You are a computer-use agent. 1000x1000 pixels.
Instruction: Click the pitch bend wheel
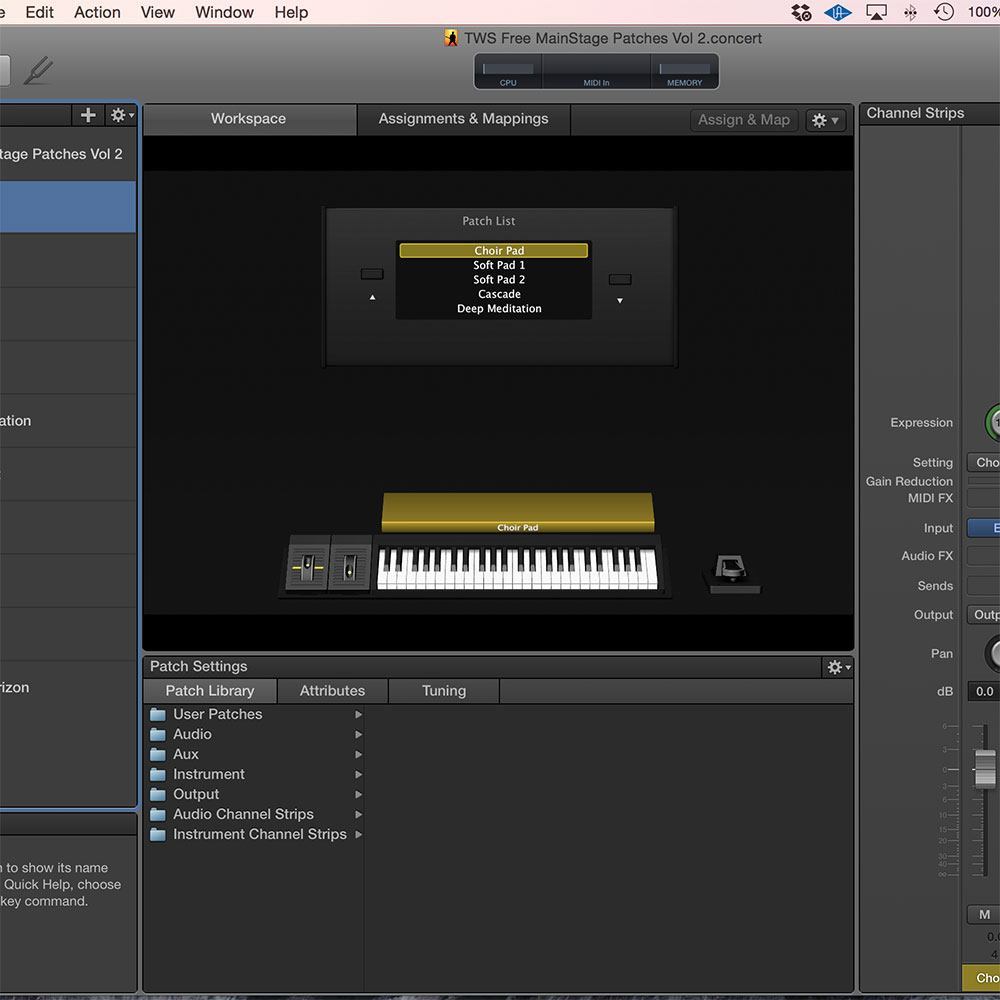tap(308, 567)
